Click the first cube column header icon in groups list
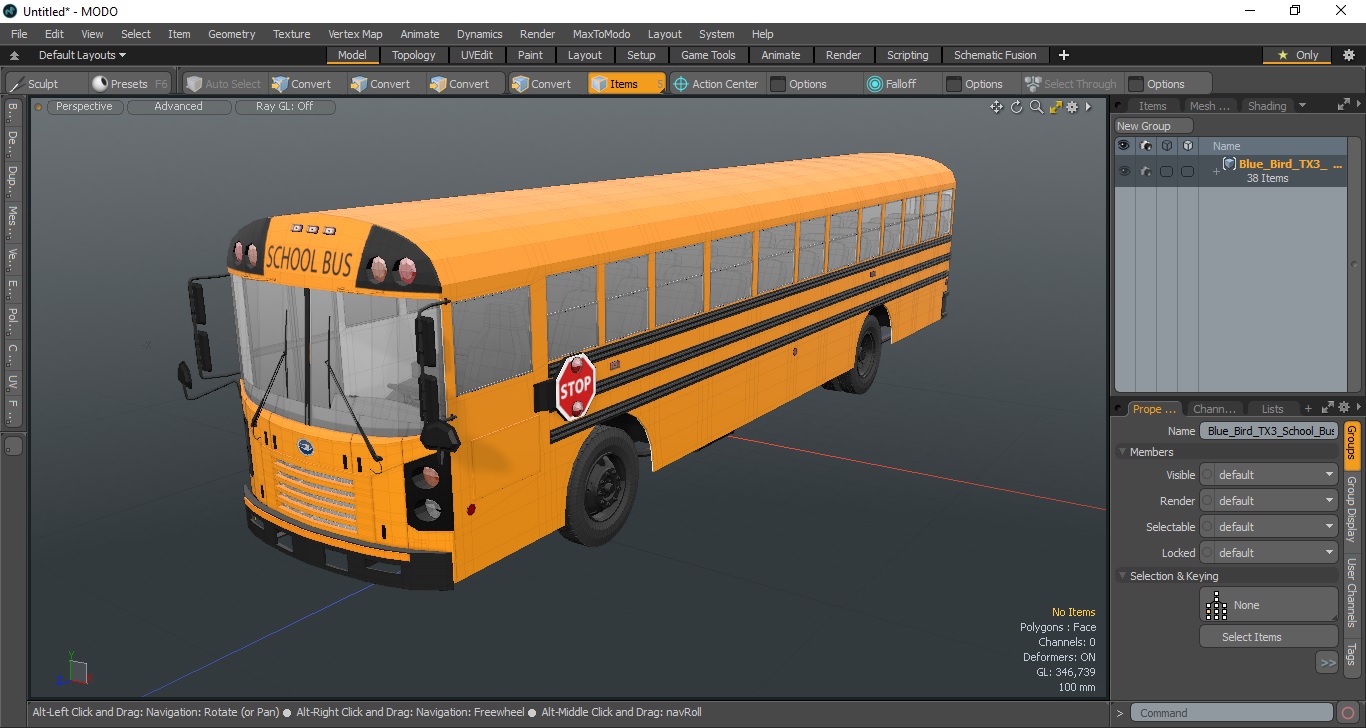 point(1166,146)
